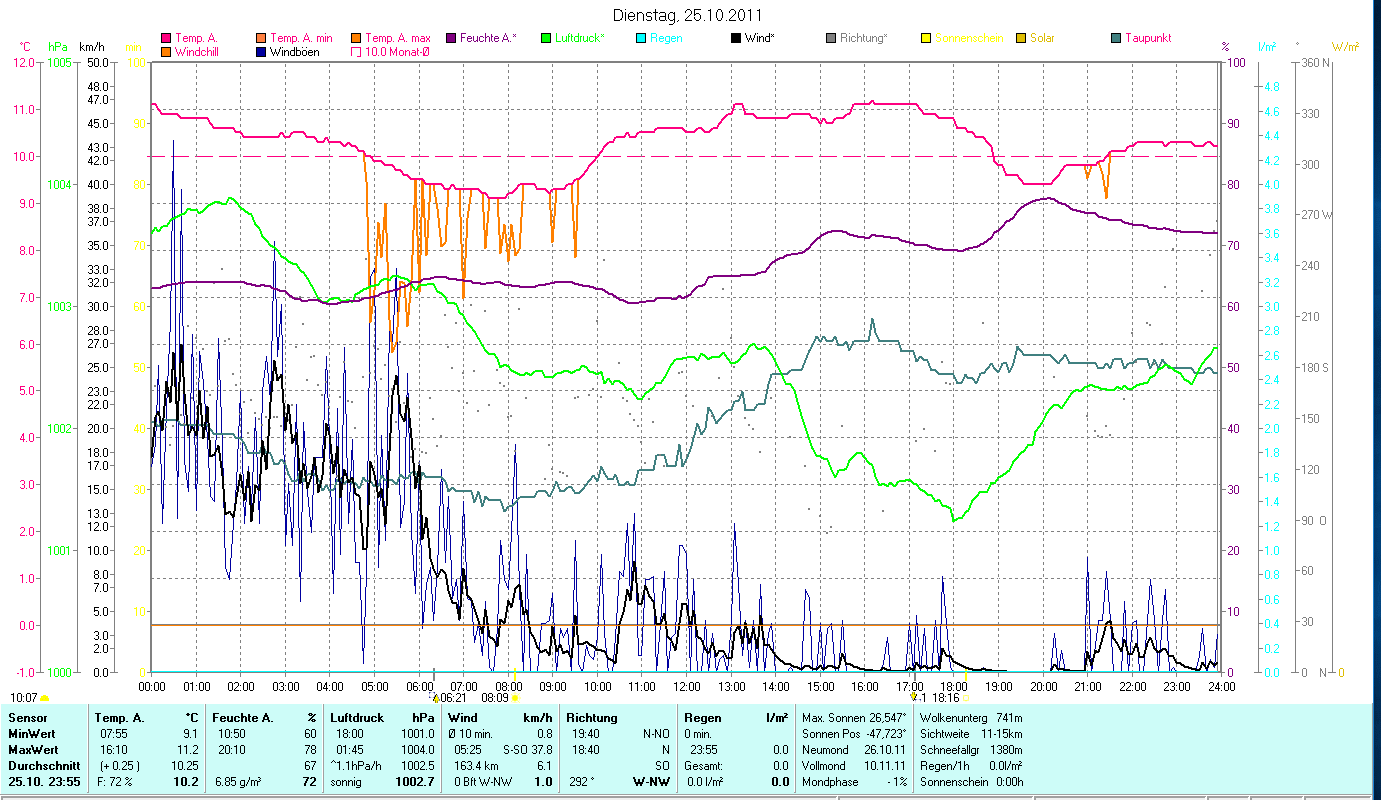This screenshot has width=1381, height=800.
Task: Click the Temp. A. min orange swatch
Action: point(262,39)
